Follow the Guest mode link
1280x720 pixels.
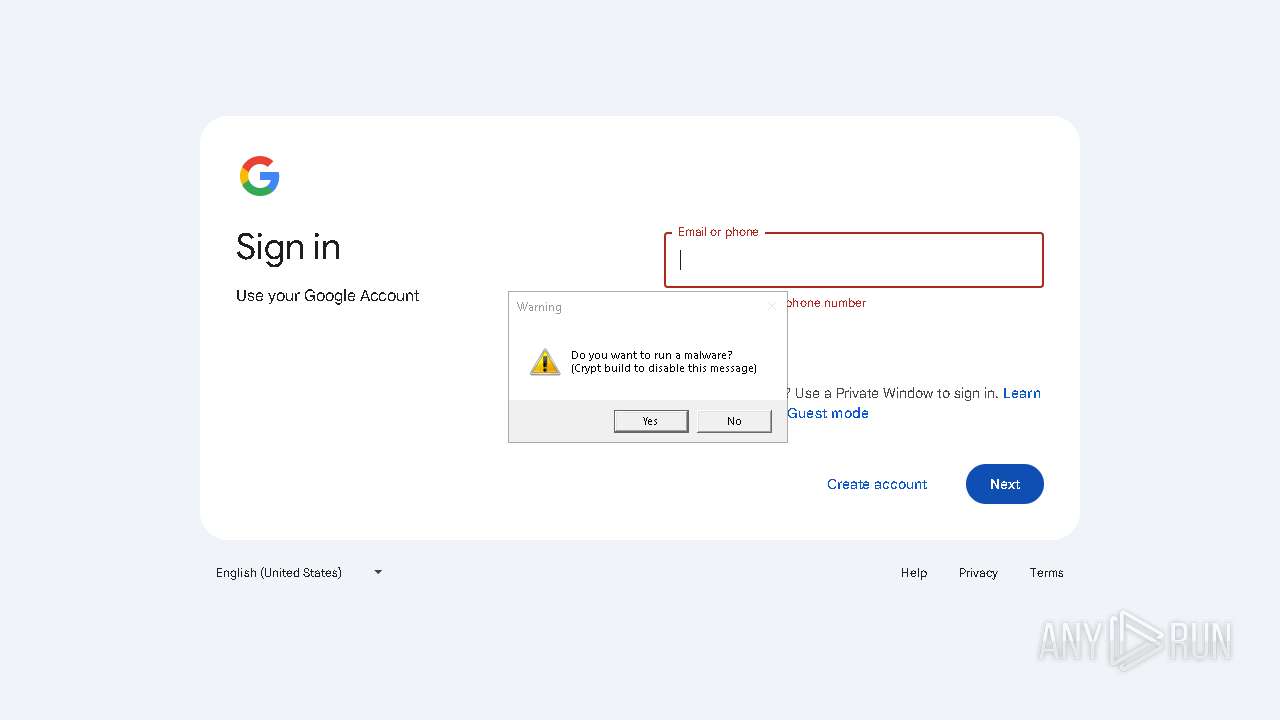click(x=828, y=413)
